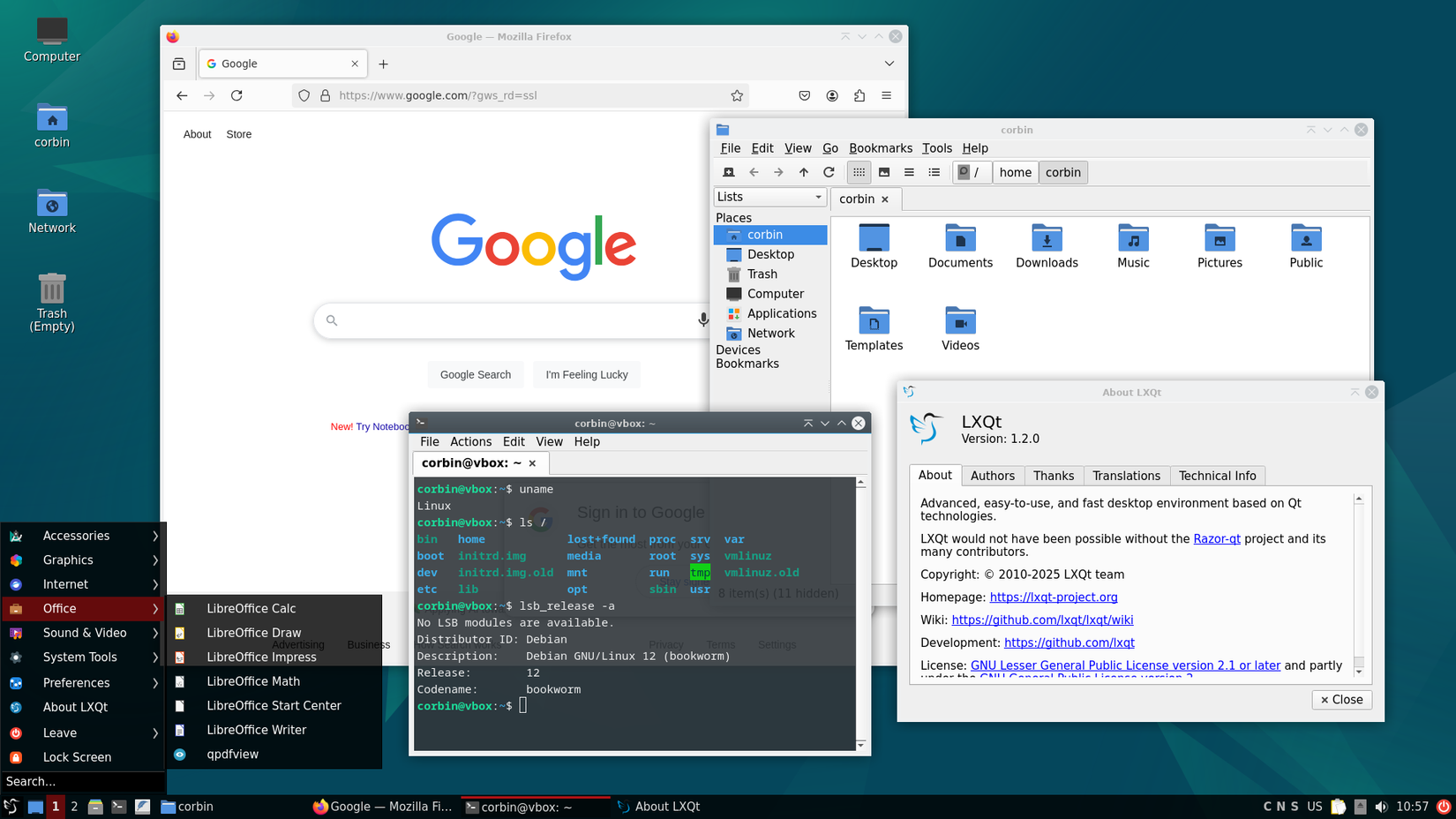Open a new tab in the file manager
The width and height of the screenshot is (1456, 819).
tap(729, 172)
